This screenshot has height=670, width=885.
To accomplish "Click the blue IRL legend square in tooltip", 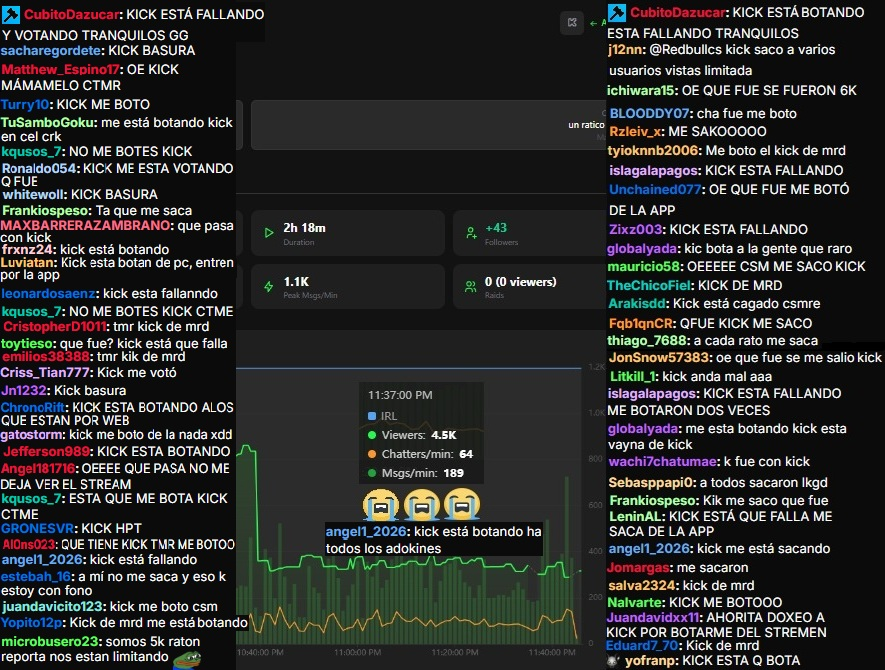I will tap(372, 416).
